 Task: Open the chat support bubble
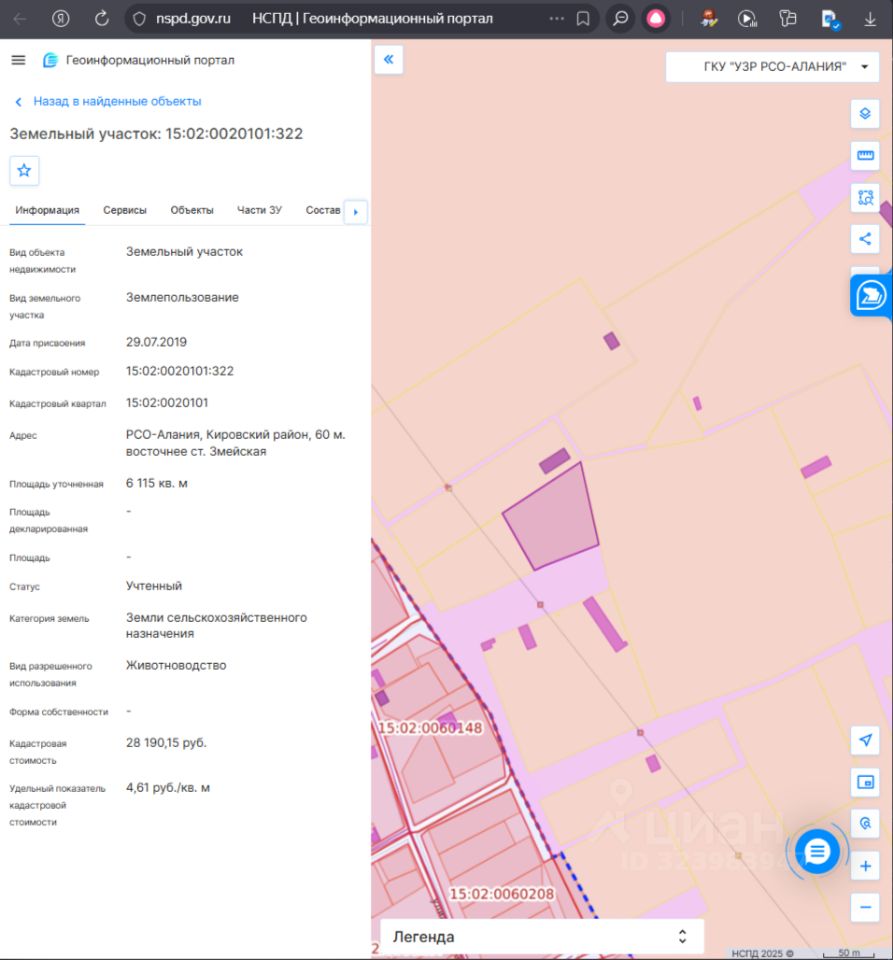click(x=817, y=851)
